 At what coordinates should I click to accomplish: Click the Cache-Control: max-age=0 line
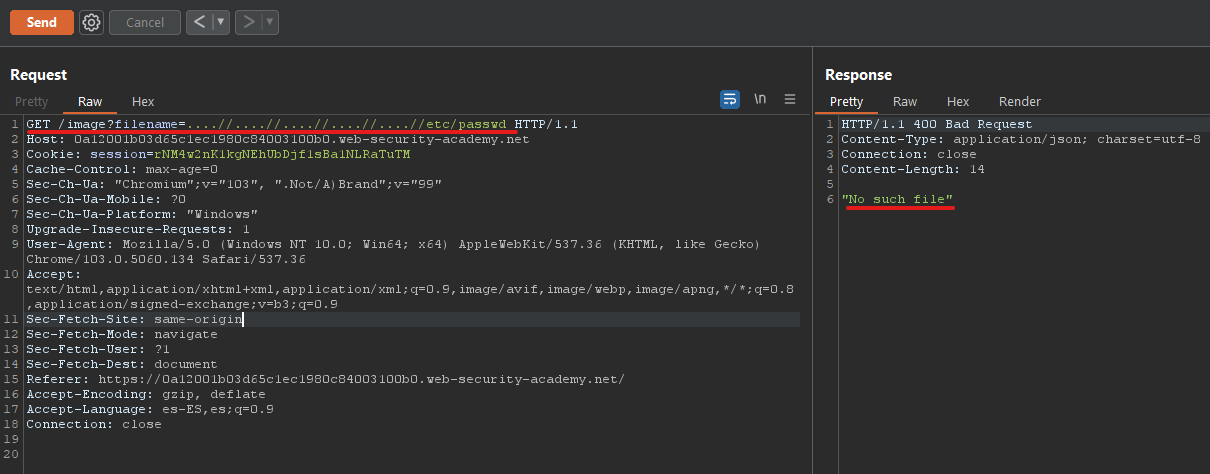tap(122, 169)
